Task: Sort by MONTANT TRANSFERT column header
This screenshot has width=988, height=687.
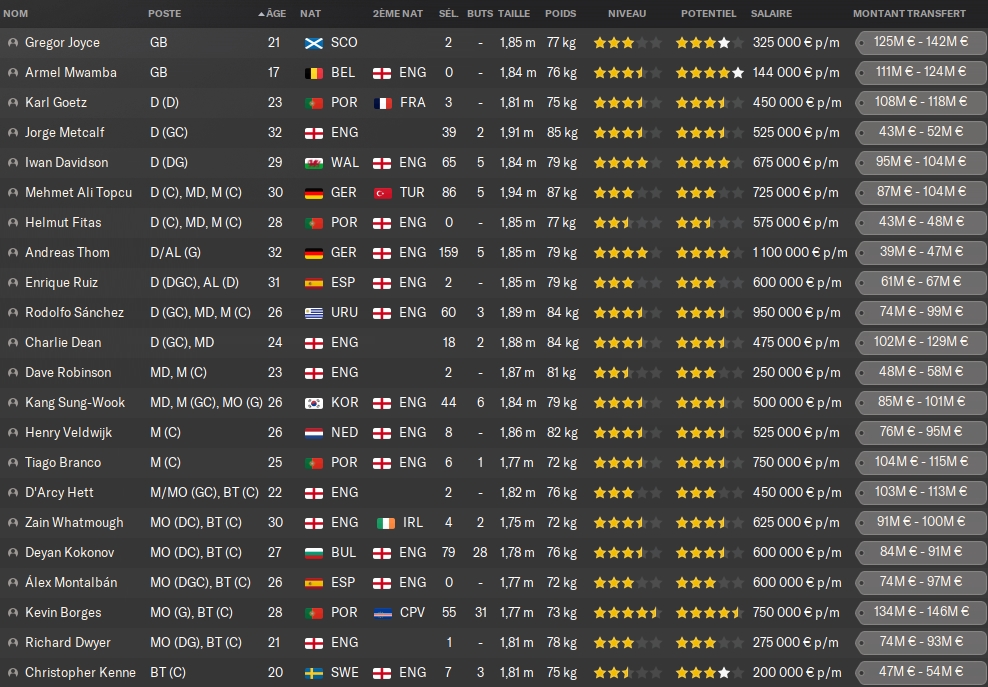Action: (909, 13)
